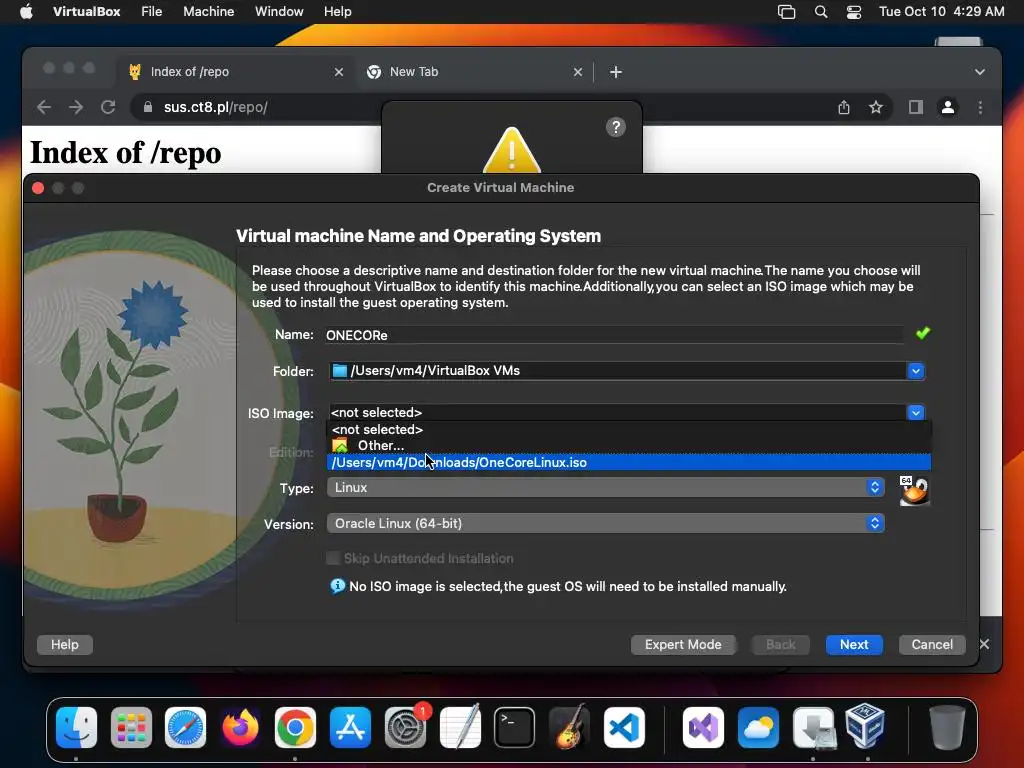1024x768 pixels.
Task: Toggle Skip Unattended Installation checkbox
Action: click(x=333, y=558)
